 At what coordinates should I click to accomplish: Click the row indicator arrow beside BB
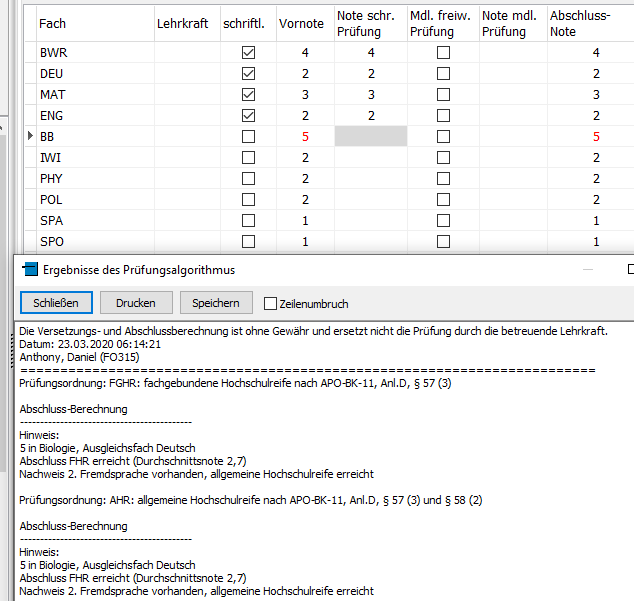(30, 136)
